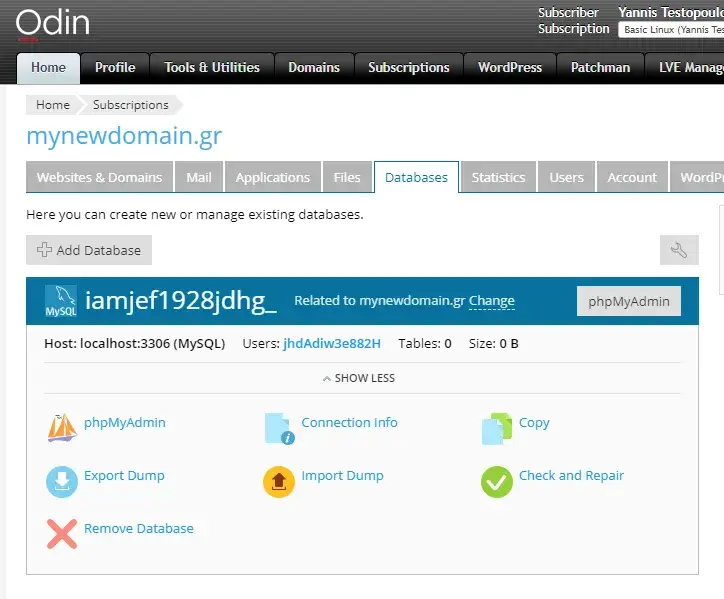Click the Host: localhost:3306 (MySQL) text
This screenshot has width=724, height=599.
(134, 344)
